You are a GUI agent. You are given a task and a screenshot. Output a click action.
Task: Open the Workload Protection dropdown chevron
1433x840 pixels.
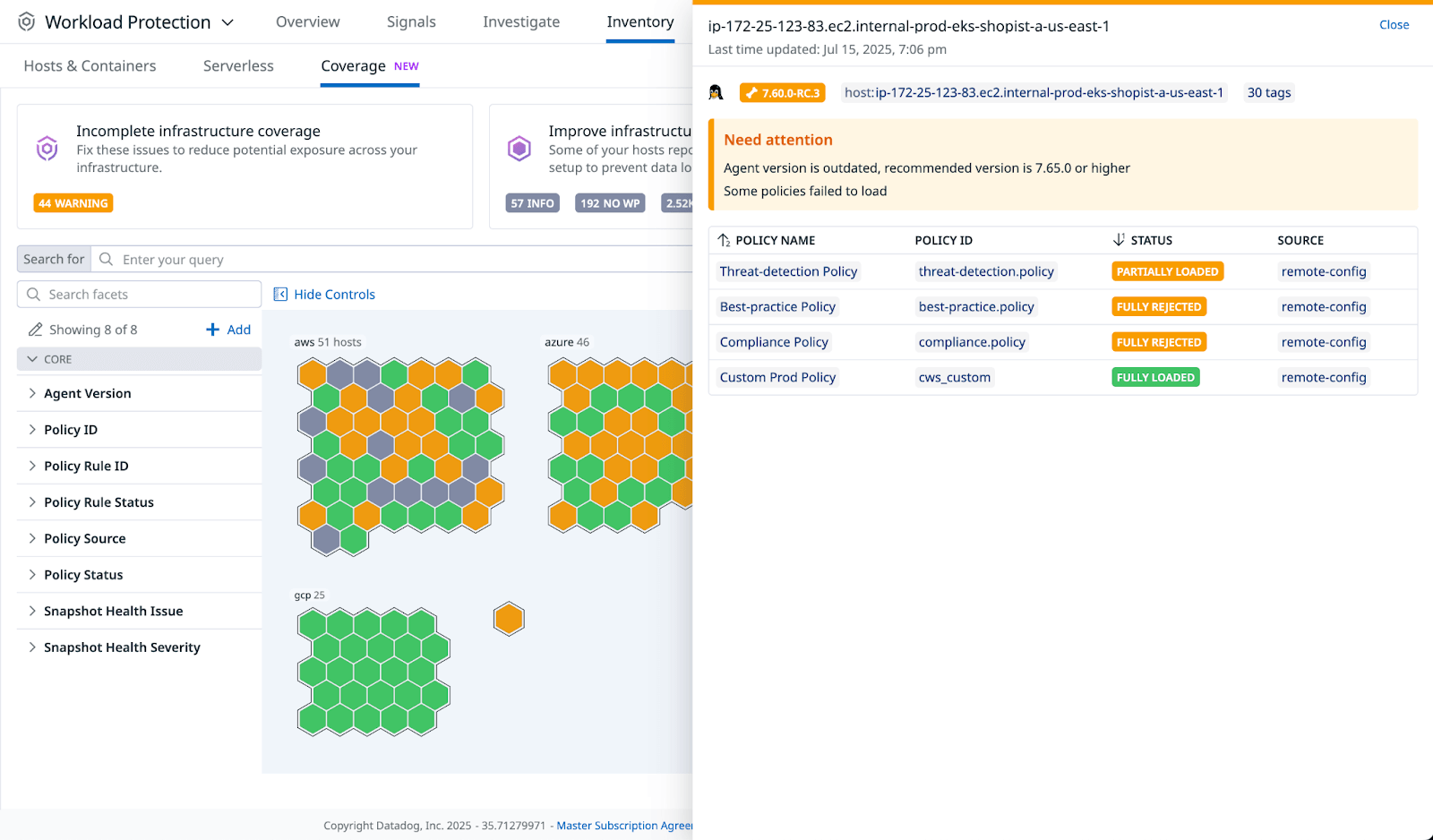coord(227,22)
